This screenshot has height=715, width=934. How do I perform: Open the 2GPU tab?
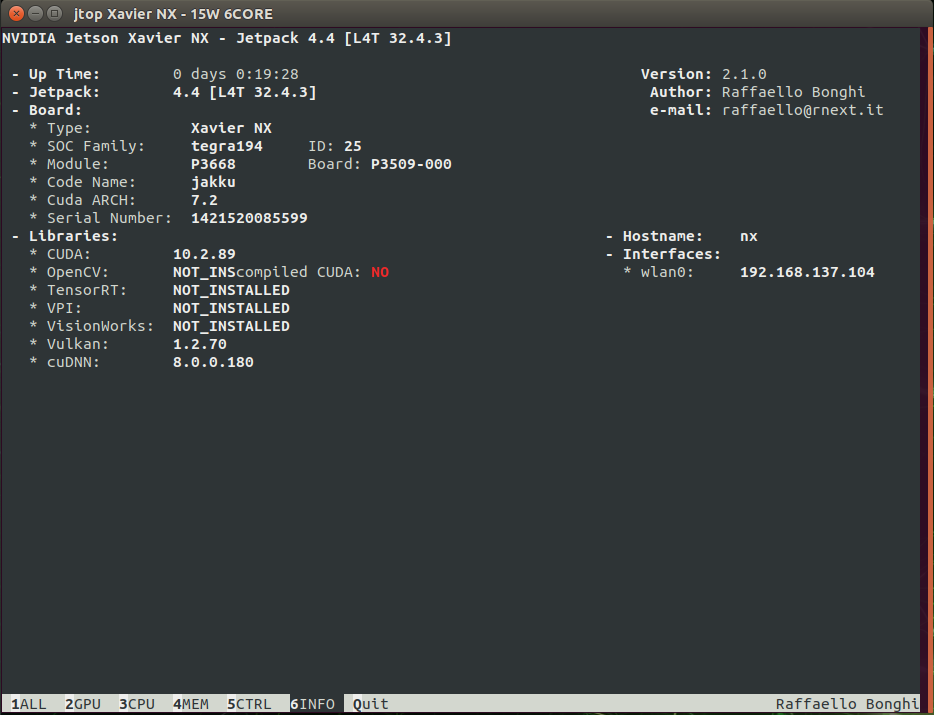click(x=83, y=704)
